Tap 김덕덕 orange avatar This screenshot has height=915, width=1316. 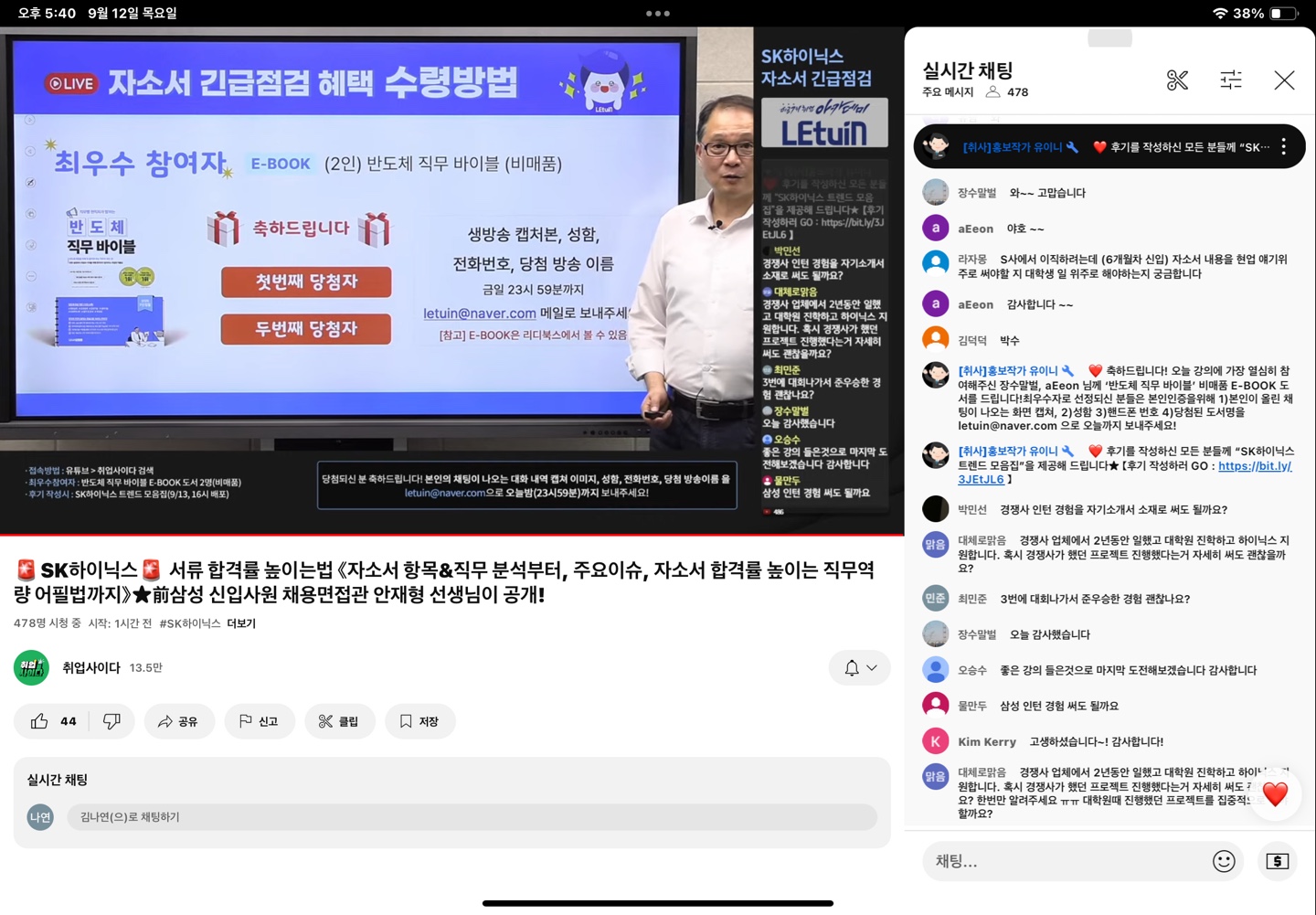(x=935, y=339)
